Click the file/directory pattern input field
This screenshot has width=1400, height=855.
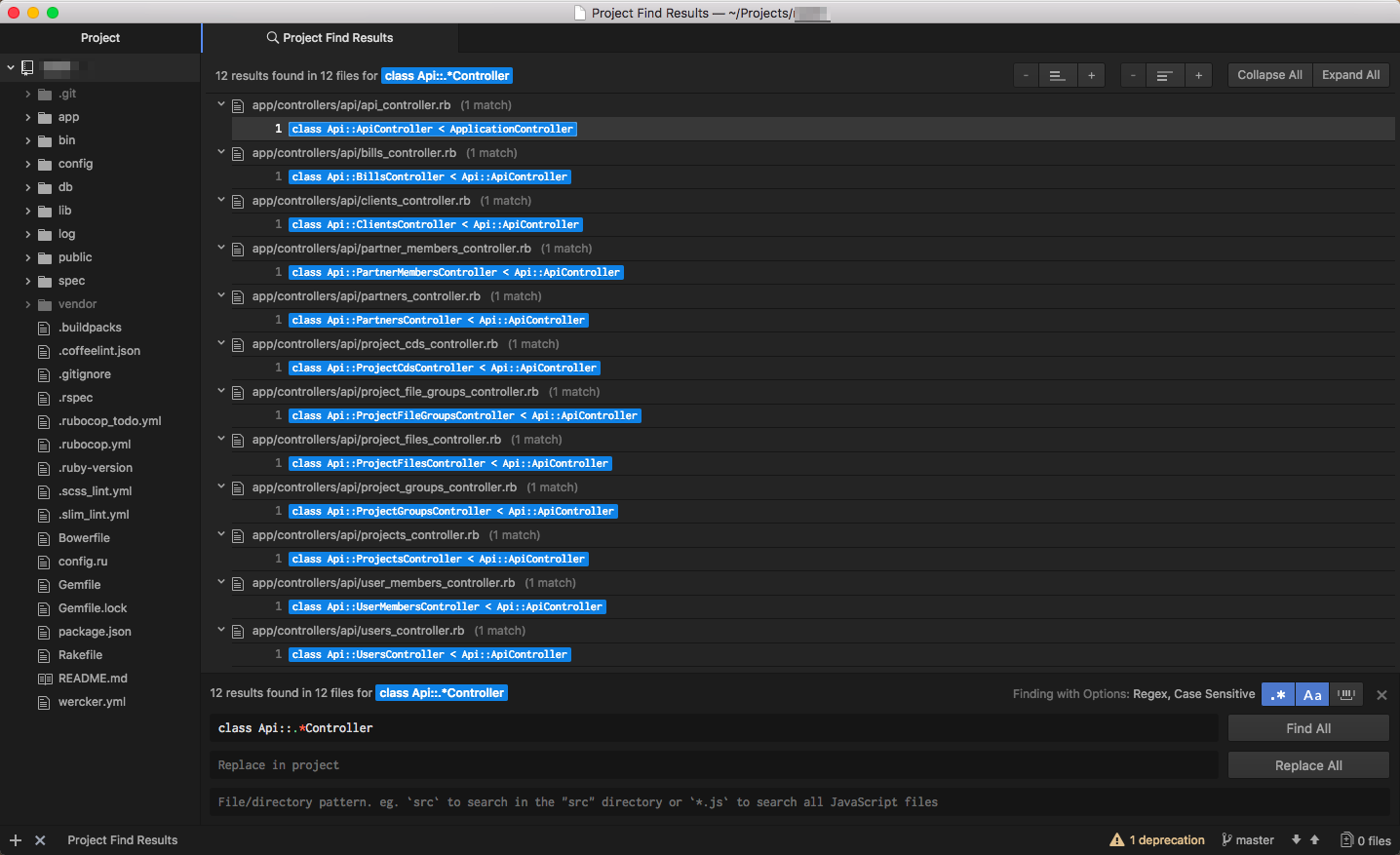pyautogui.click(x=682, y=801)
